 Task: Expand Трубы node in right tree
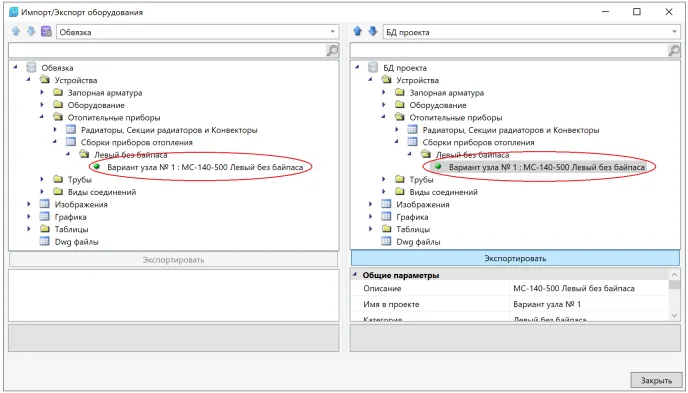384,179
